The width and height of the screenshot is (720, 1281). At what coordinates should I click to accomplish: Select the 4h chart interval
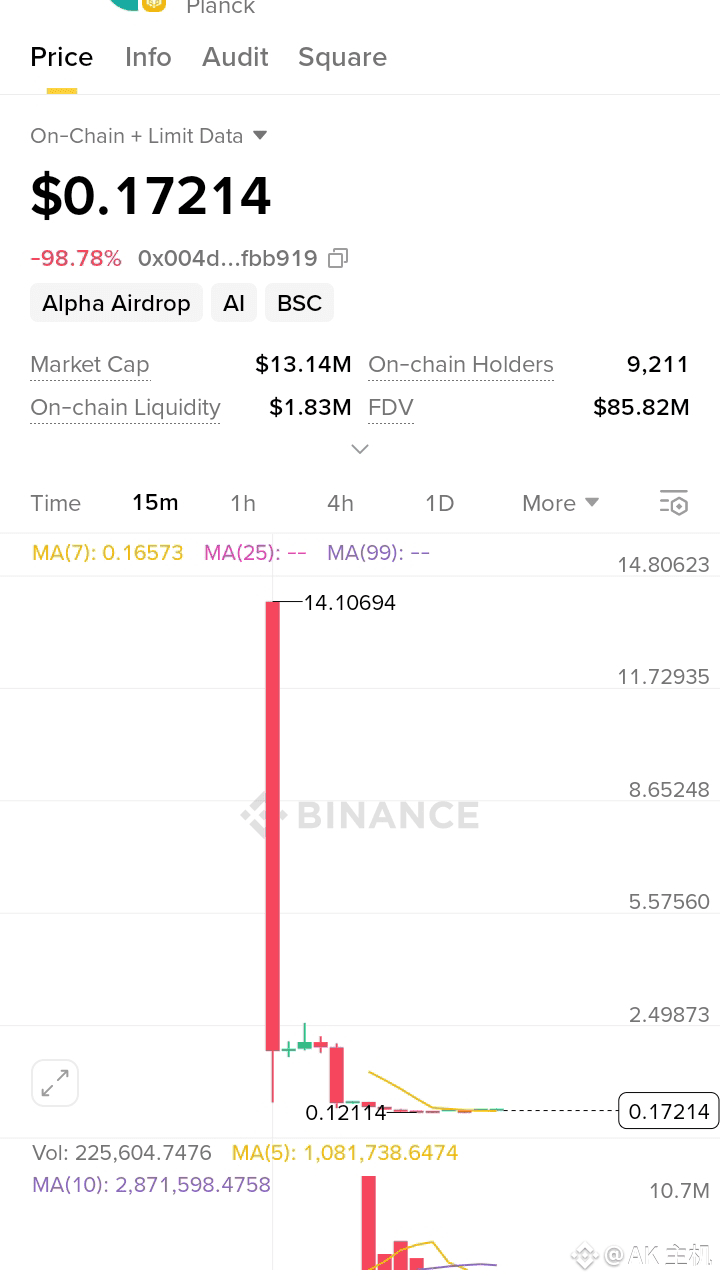[x=340, y=503]
